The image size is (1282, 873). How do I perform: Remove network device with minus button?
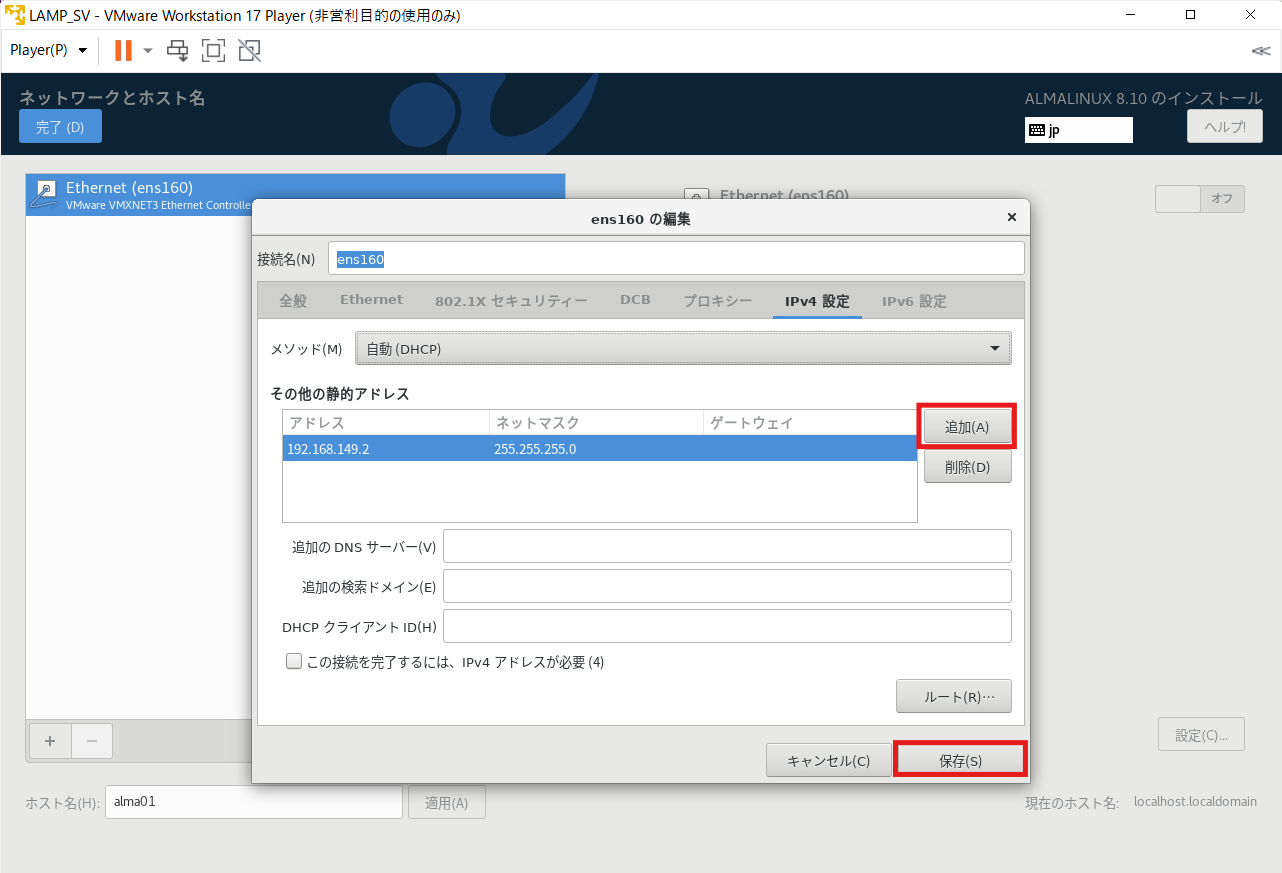tap(92, 741)
